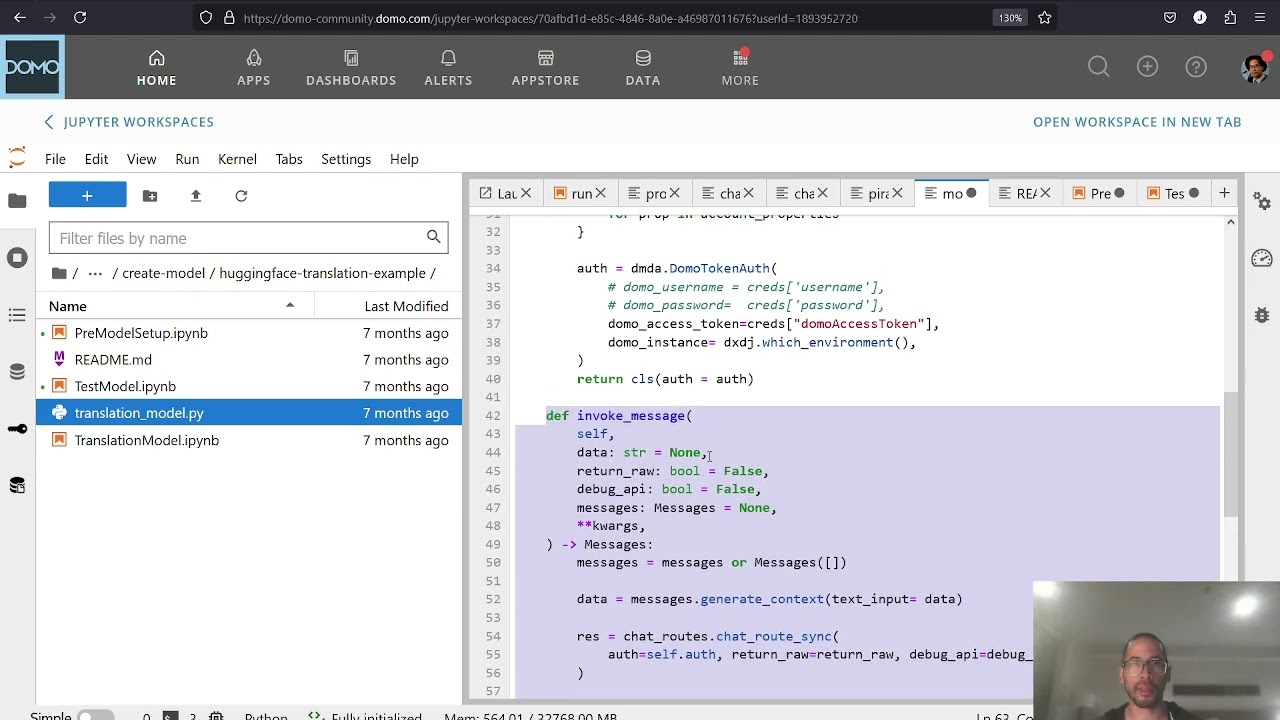This screenshot has height=720, width=1280.
Task: Click the filter search magnifier icon
Action: [x=433, y=238]
